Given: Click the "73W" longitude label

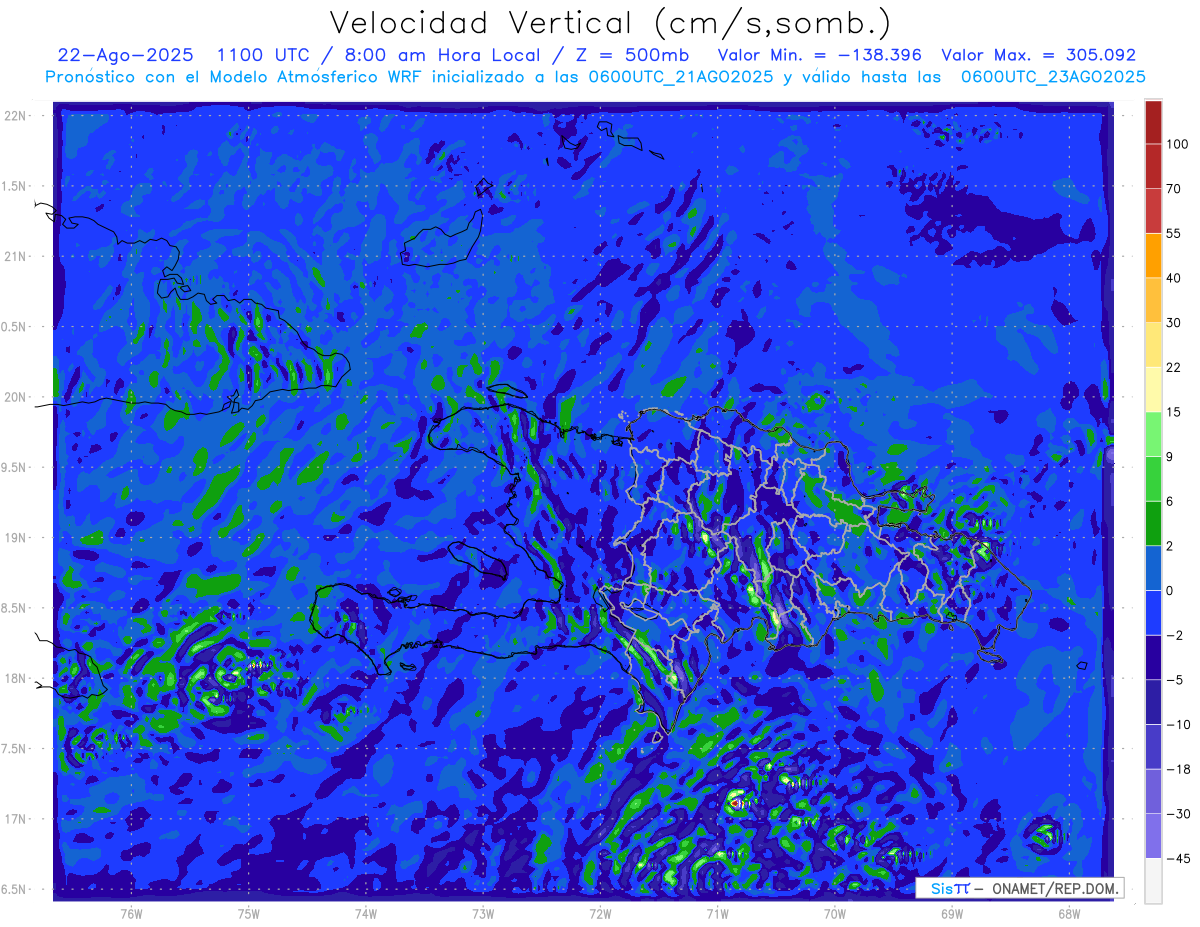Looking at the screenshot, I should coord(483,914).
